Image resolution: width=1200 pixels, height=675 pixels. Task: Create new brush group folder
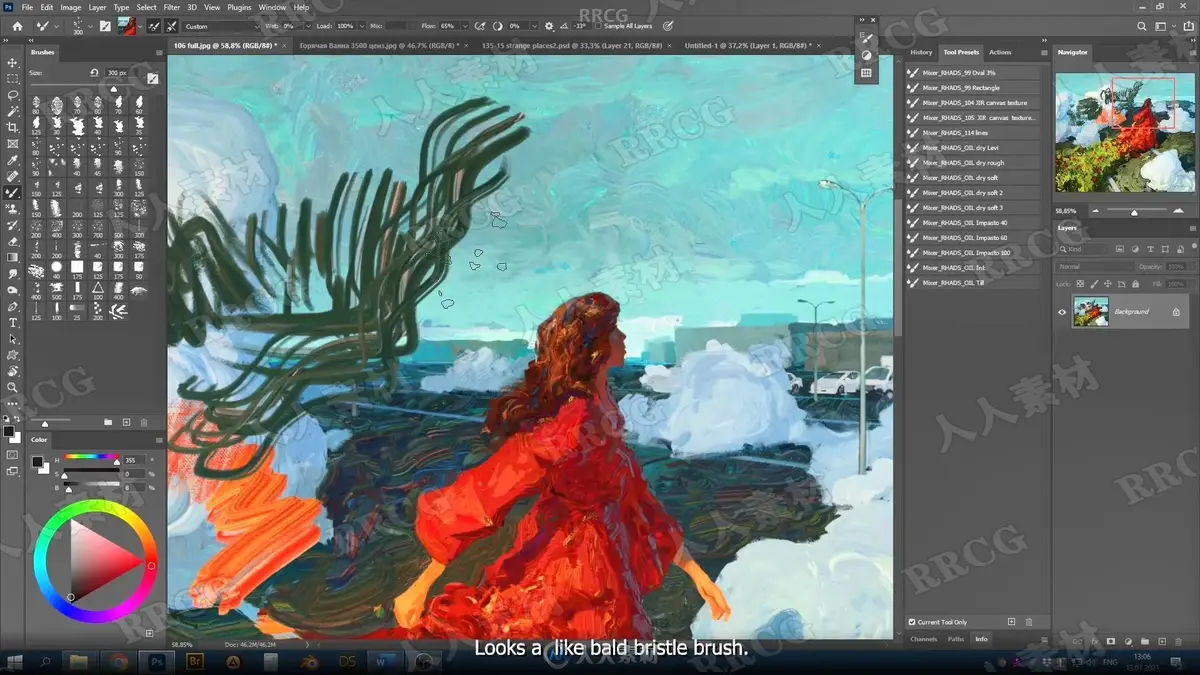tap(108, 423)
